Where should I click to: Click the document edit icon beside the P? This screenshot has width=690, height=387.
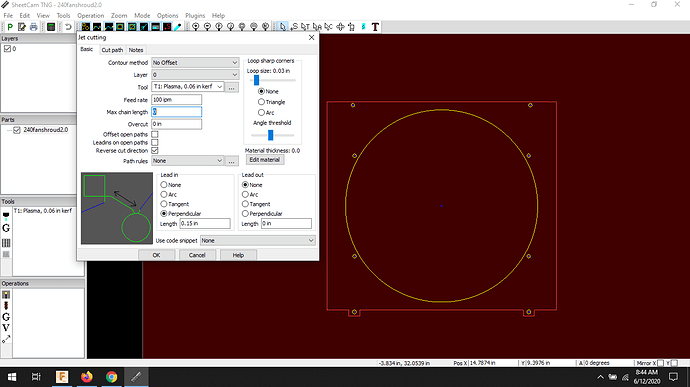point(22,27)
